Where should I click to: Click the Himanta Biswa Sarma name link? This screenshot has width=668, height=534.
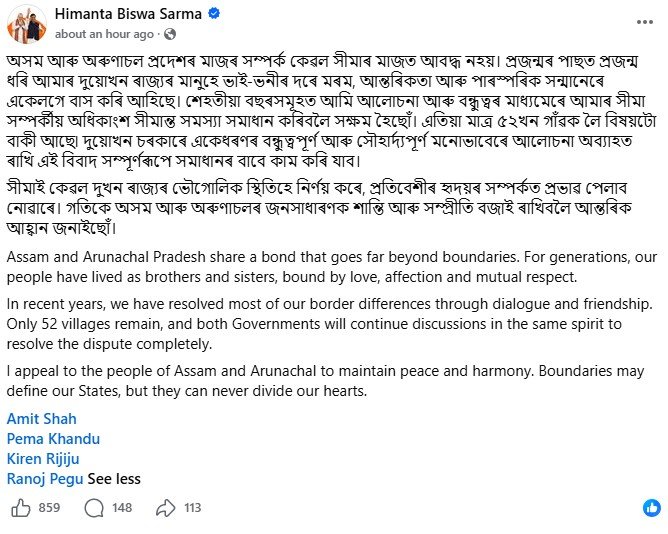(128, 14)
